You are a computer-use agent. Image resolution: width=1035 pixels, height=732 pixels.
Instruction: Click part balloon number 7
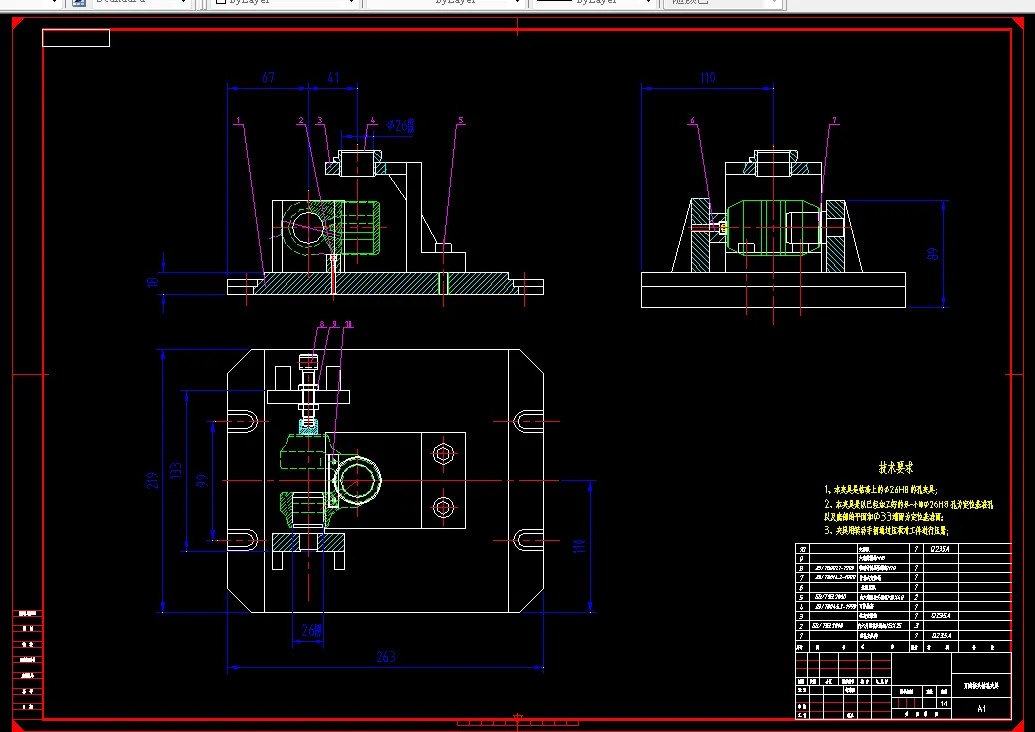pyautogui.click(x=834, y=121)
